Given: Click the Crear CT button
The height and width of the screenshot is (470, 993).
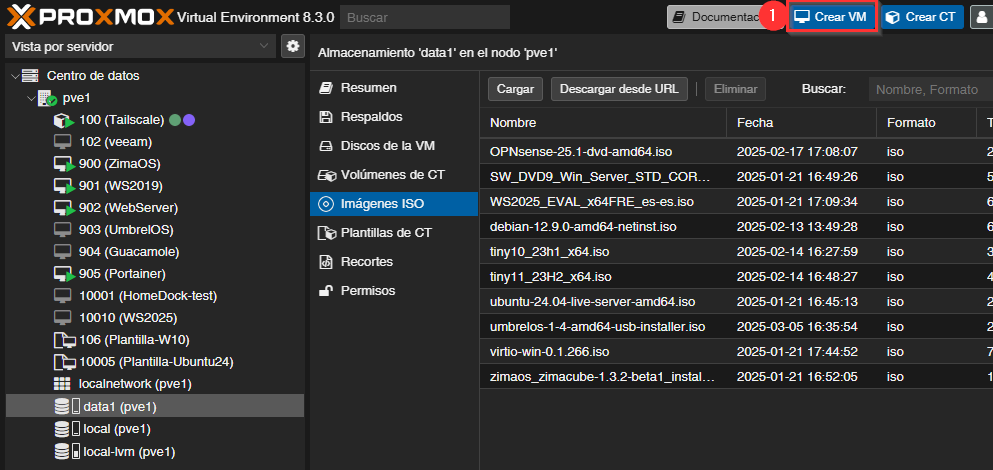Looking at the screenshot, I should (922, 17).
